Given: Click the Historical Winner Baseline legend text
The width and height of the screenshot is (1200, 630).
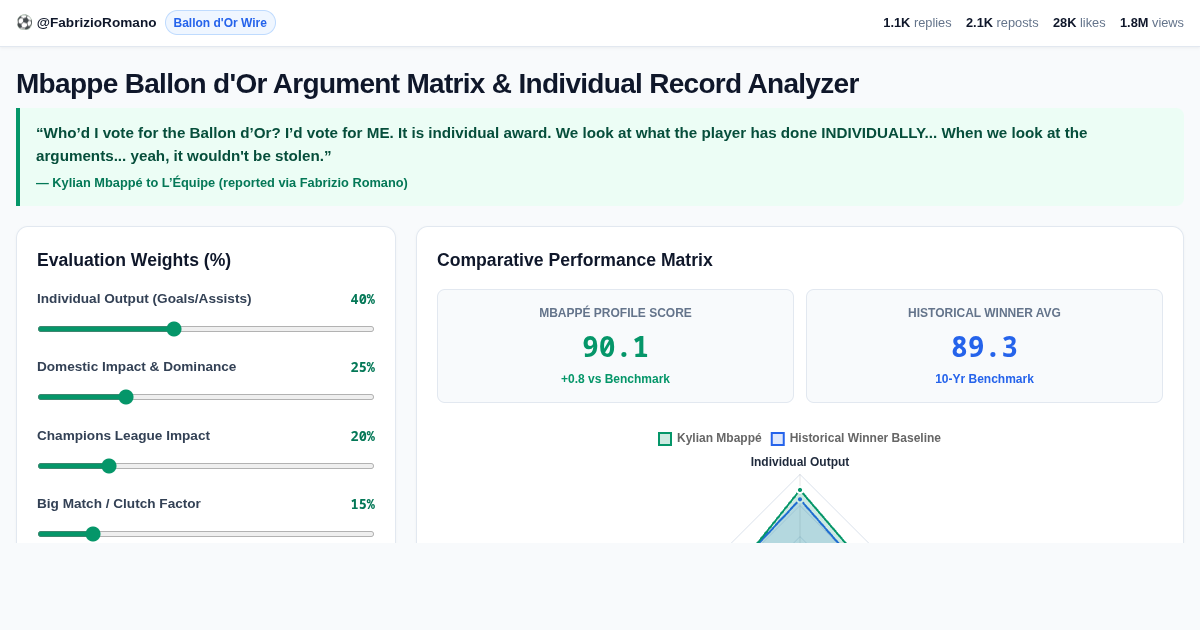Looking at the screenshot, I should 865,438.
